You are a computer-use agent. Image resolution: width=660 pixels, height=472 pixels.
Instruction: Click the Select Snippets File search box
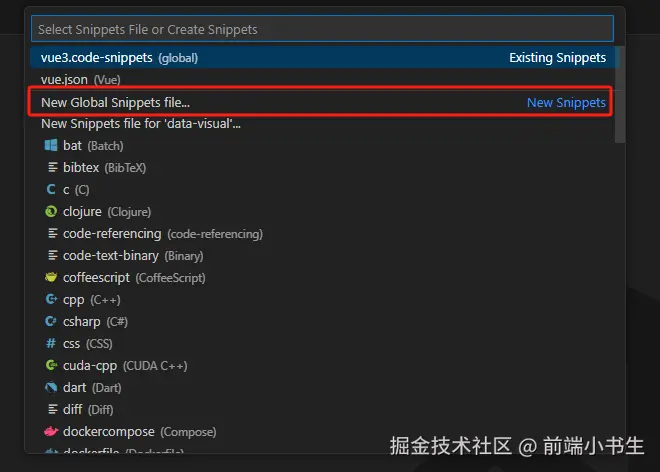pos(321,29)
